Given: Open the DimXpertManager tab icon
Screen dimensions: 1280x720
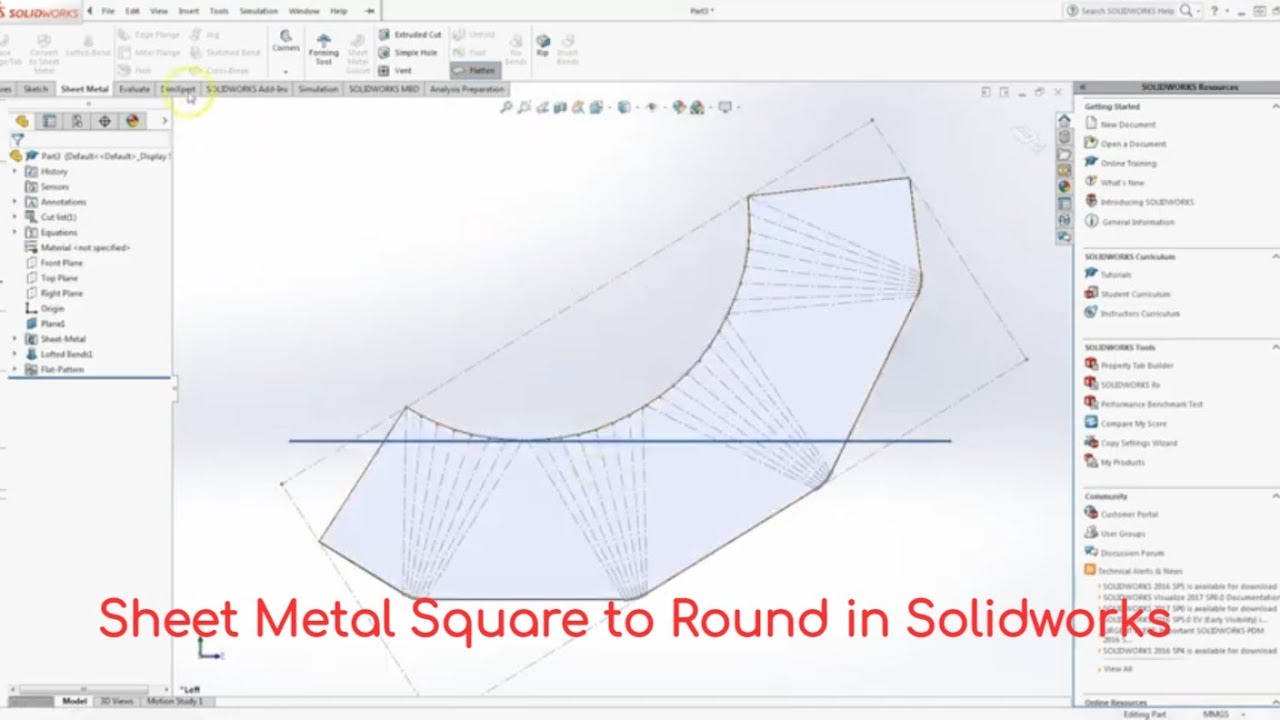Looking at the screenshot, I should tap(104, 121).
